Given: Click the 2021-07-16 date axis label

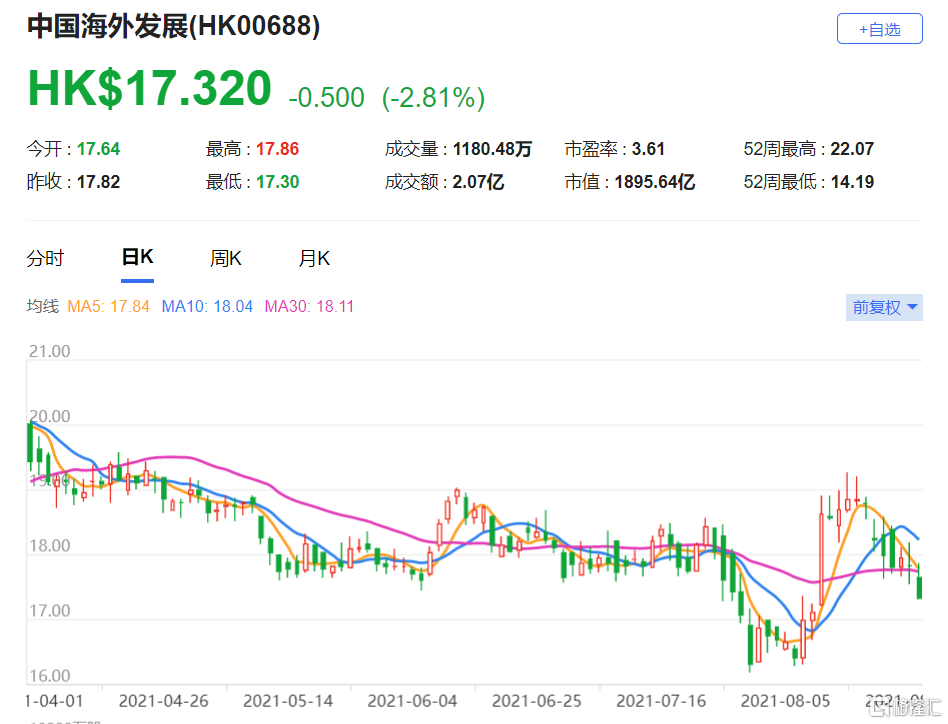Looking at the screenshot, I should 661,701.
